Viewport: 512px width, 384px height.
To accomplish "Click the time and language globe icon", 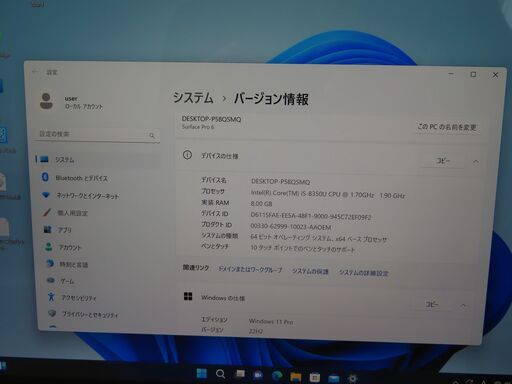I will [x=50, y=263].
